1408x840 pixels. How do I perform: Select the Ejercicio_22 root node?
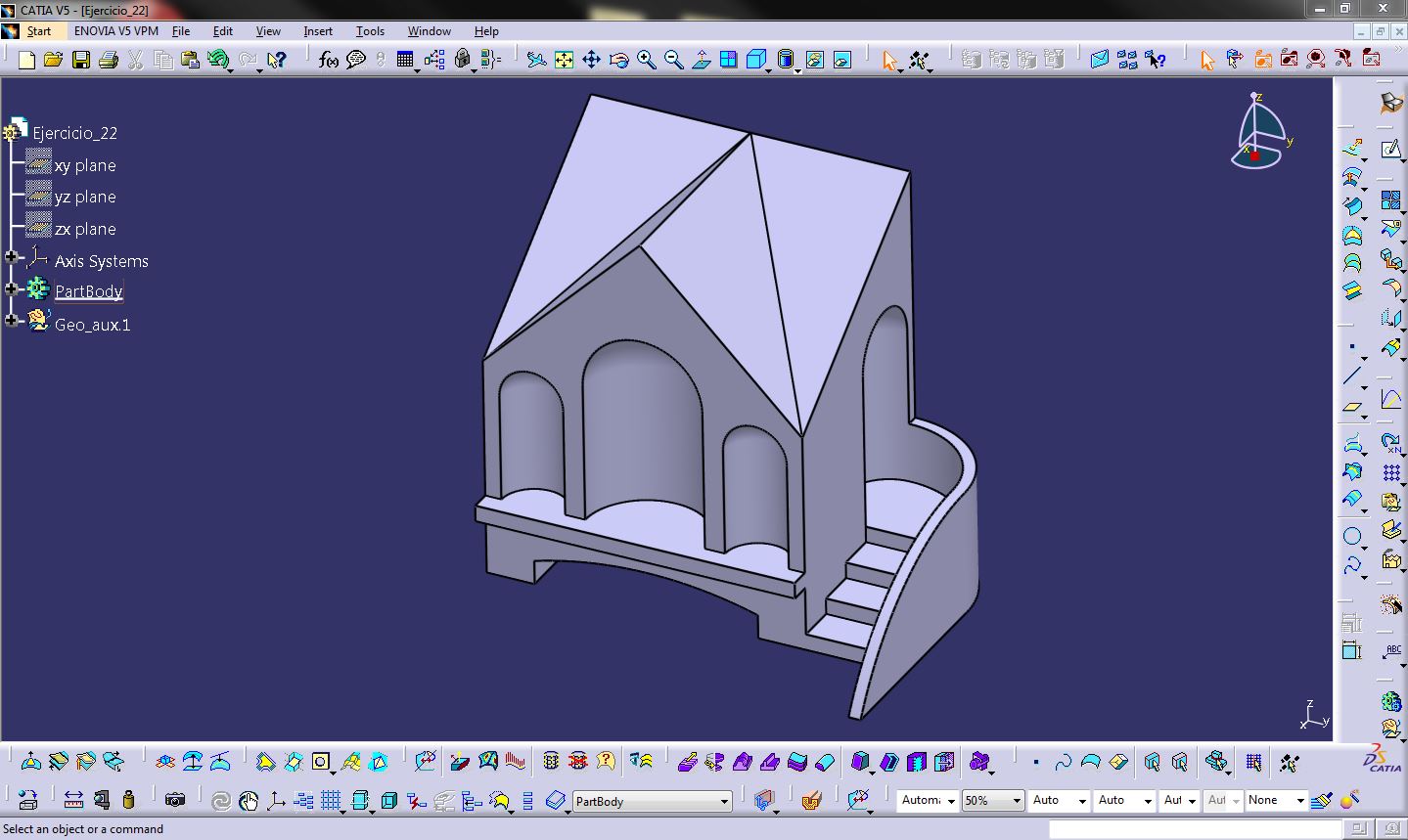74,133
